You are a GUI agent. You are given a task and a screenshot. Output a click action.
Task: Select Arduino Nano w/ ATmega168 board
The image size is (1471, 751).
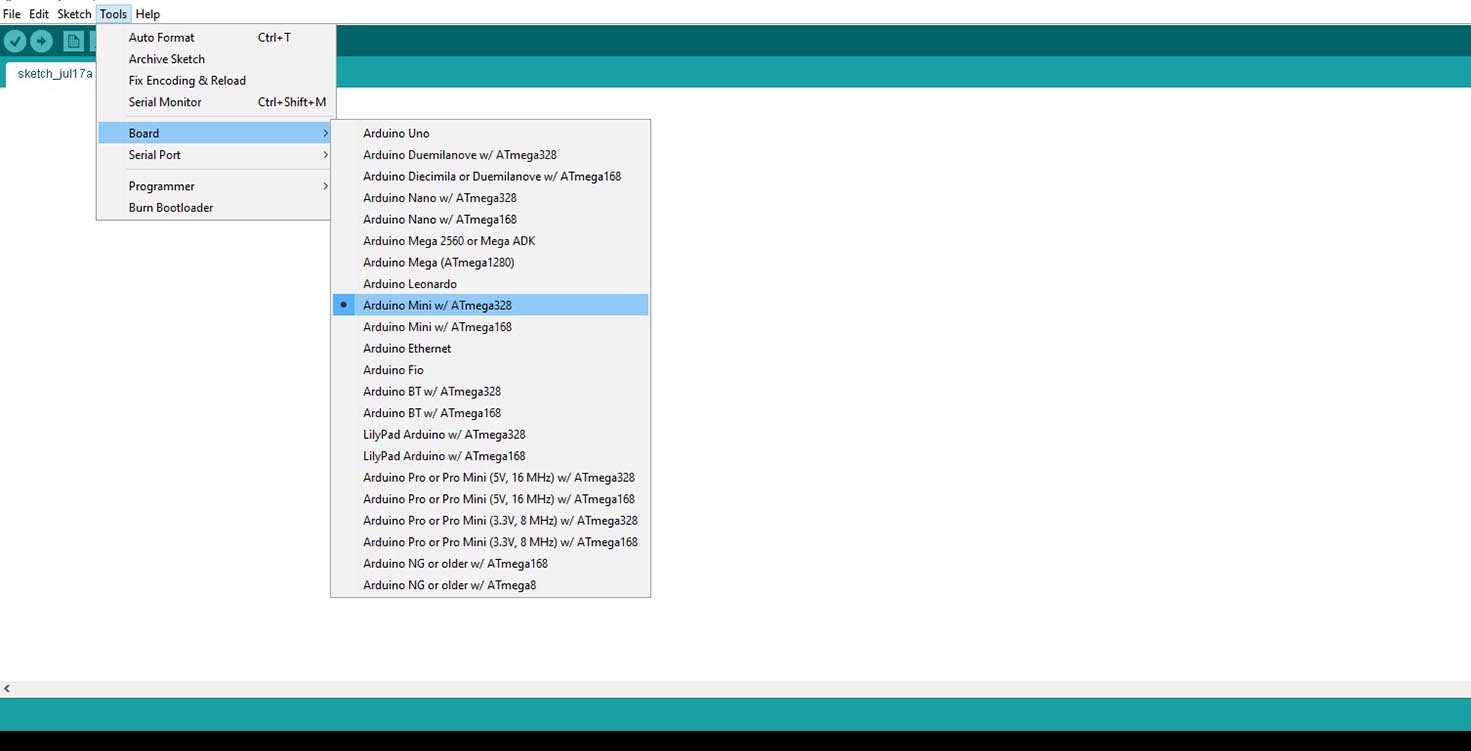(490, 219)
